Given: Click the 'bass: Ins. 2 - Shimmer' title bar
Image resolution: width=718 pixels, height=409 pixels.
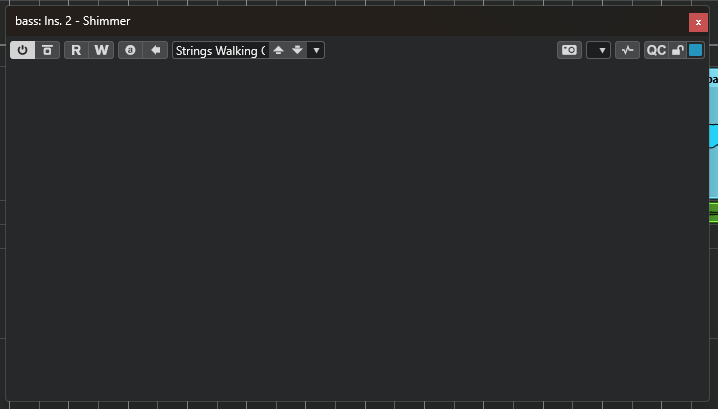Looking at the screenshot, I should 300,21.
